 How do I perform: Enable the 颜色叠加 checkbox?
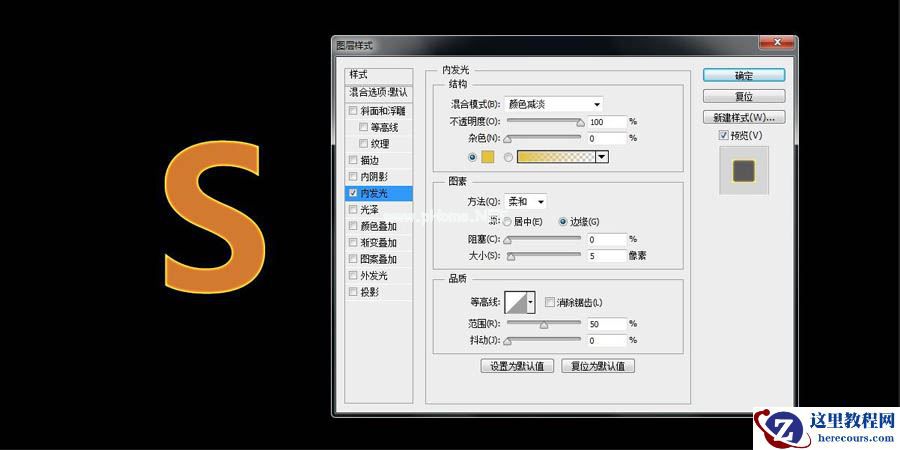coord(353,226)
